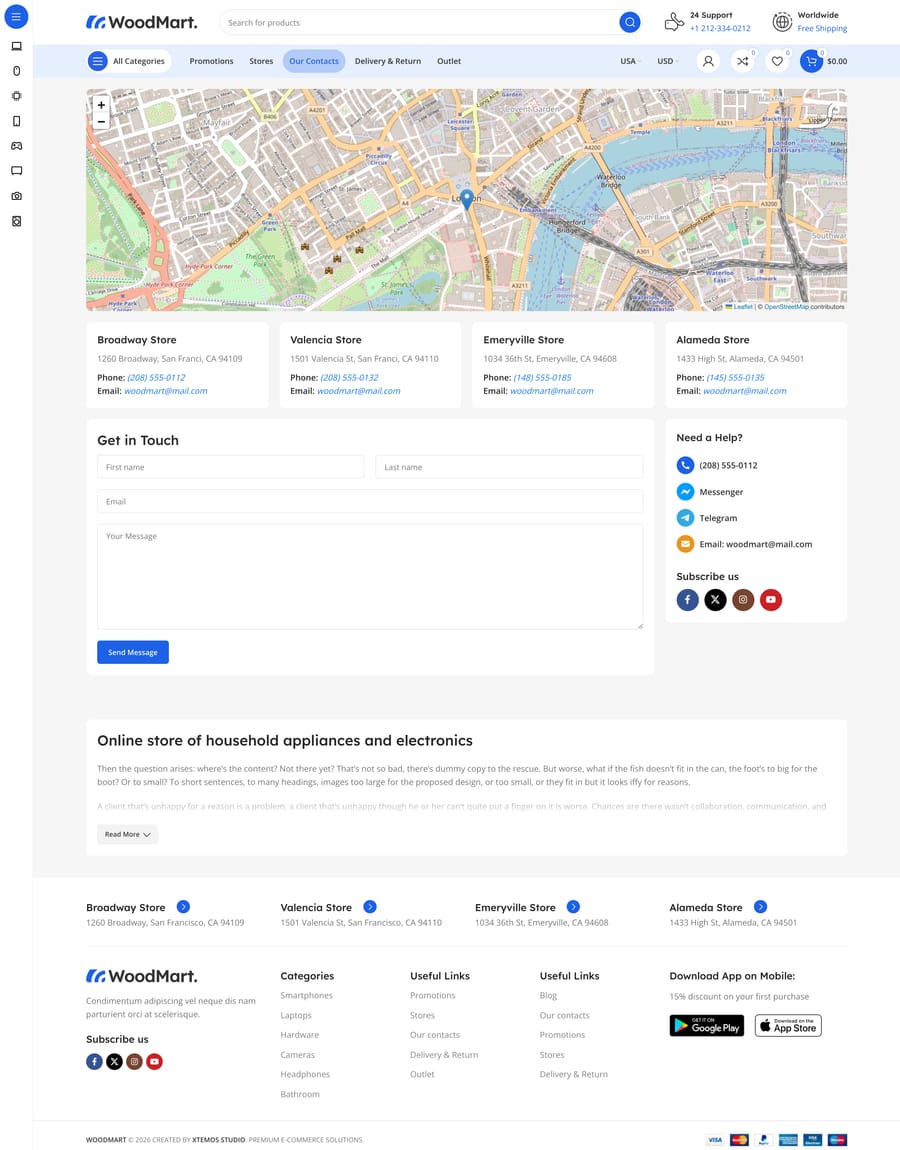This screenshot has height=1150, width=900.
Task: Click Get it on Google Play badge
Action: tap(706, 1025)
